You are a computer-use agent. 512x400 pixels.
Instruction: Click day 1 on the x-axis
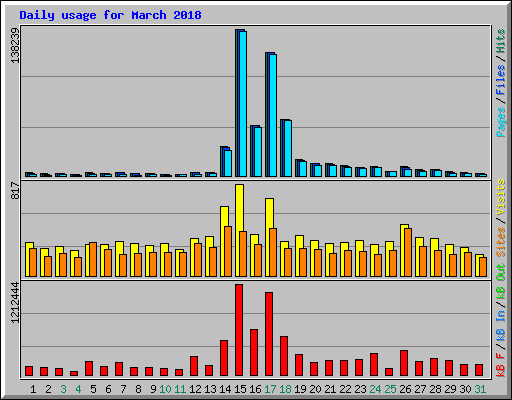(33, 389)
